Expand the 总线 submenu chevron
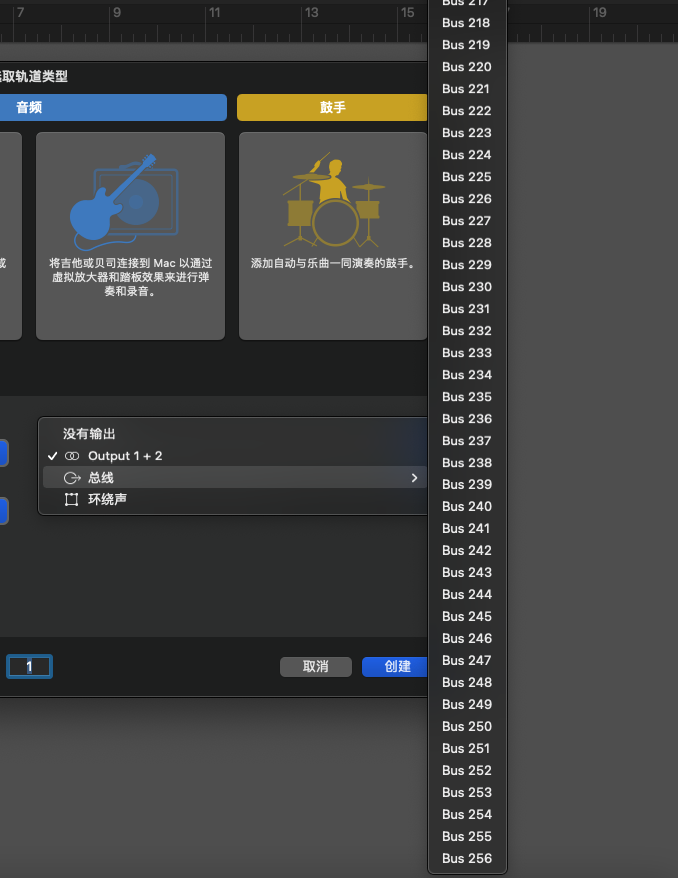Image resolution: width=678 pixels, height=878 pixels. [x=414, y=478]
